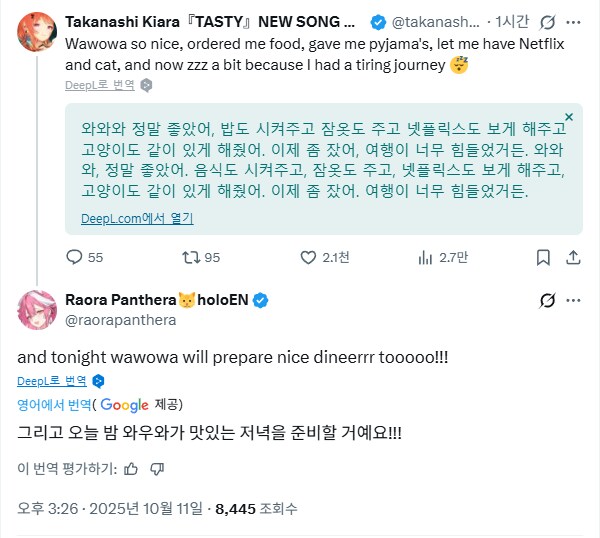Click the '영어에서 번역' Google translation link
Viewport: 600px width, 538px height.
coord(55,404)
